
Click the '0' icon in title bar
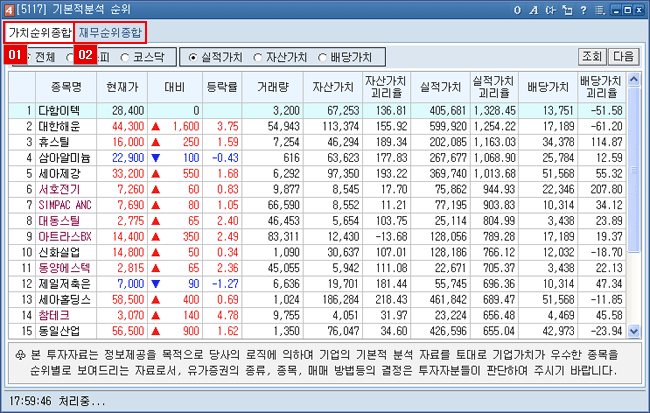pos(518,9)
